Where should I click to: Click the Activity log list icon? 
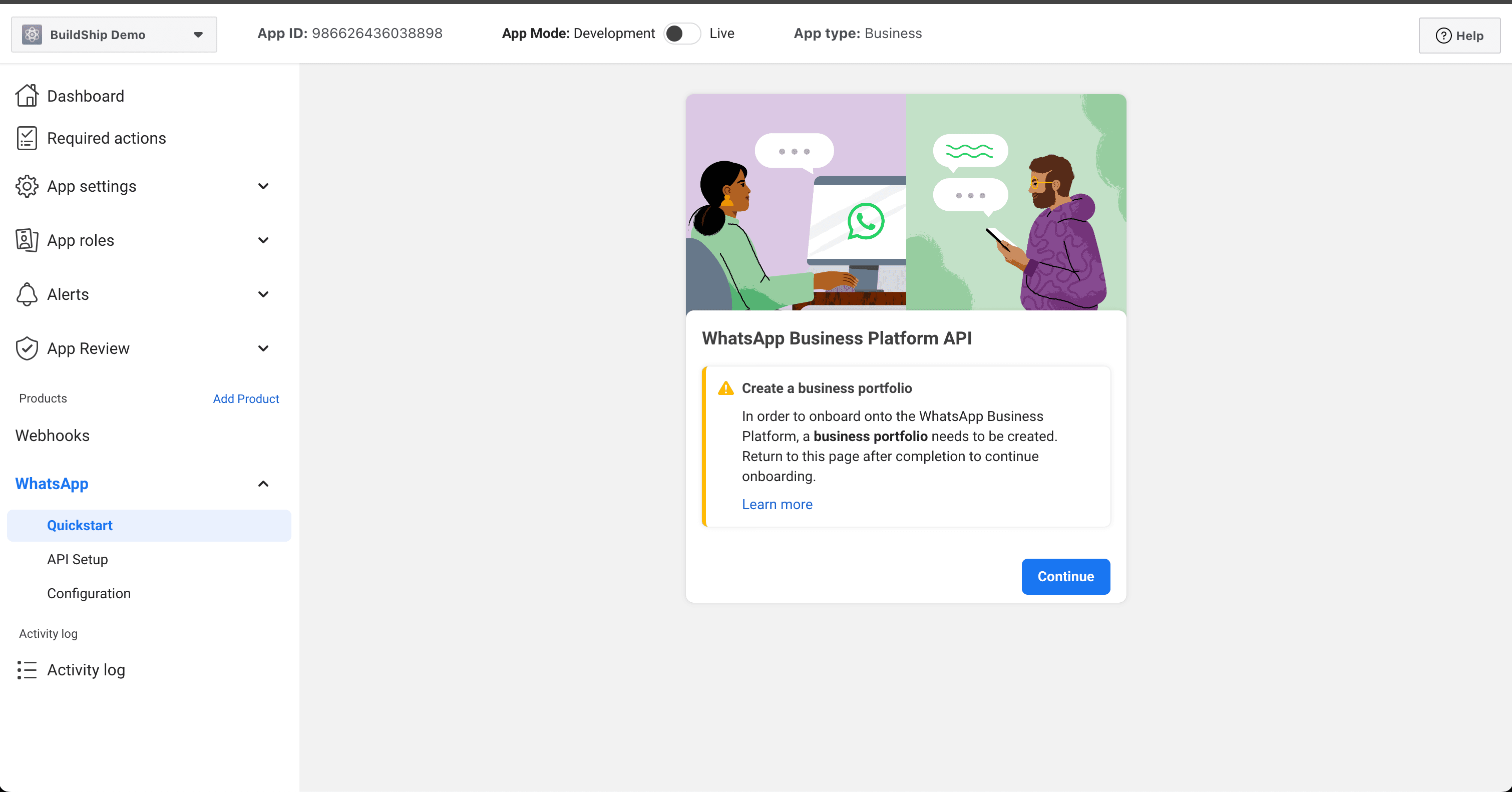27,670
